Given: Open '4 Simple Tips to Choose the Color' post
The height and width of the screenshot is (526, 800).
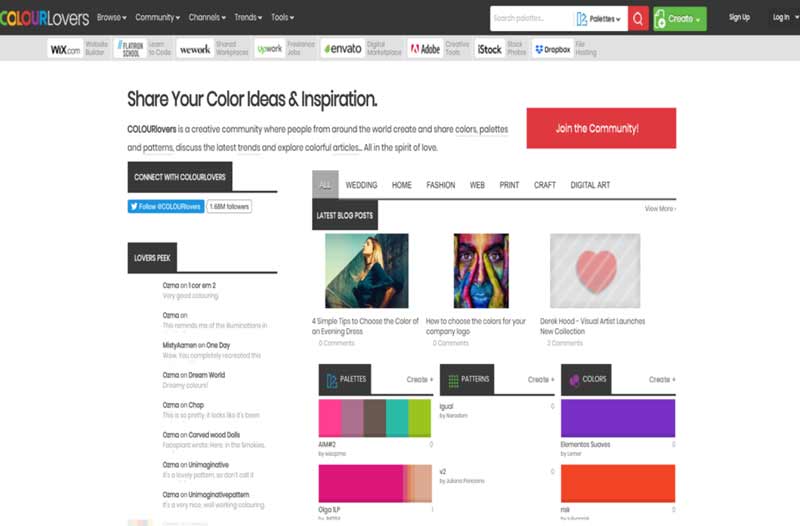Looking at the screenshot, I should (x=365, y=327).
